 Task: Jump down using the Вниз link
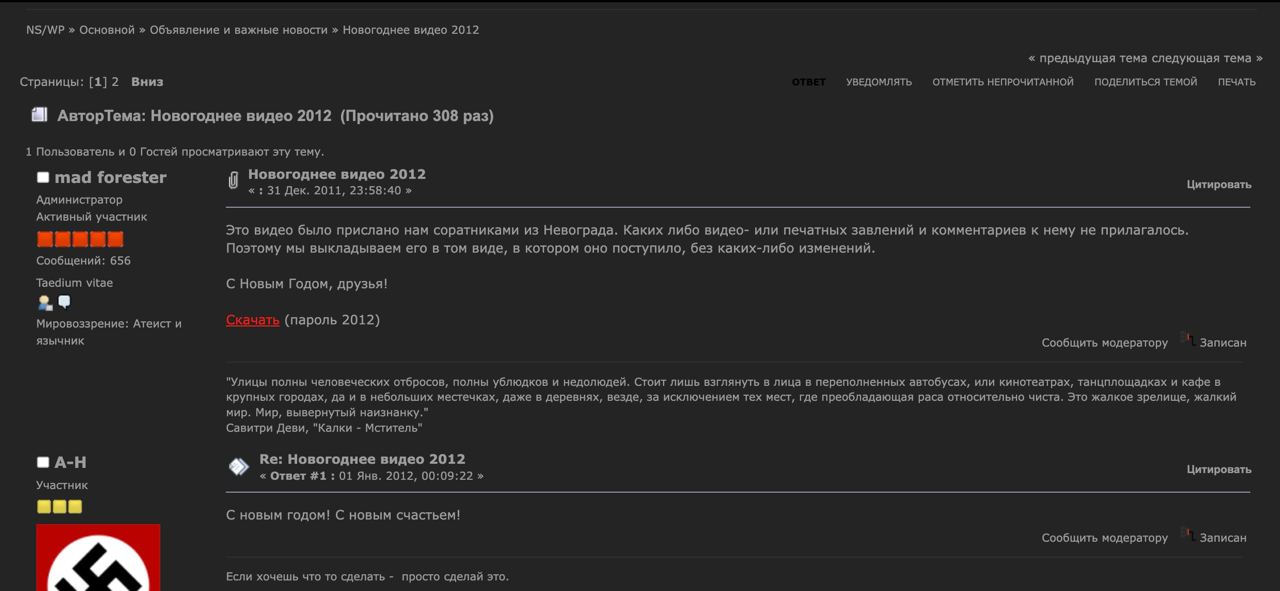pos(147,82)
